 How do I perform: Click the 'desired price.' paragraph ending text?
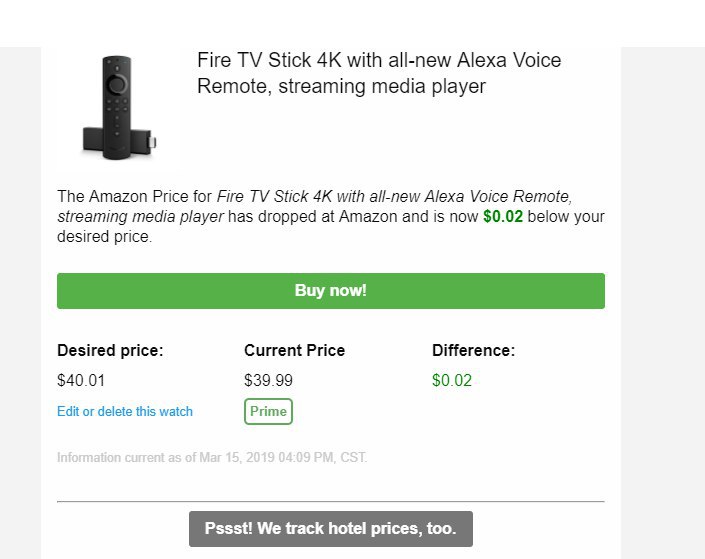pos(103,238)
